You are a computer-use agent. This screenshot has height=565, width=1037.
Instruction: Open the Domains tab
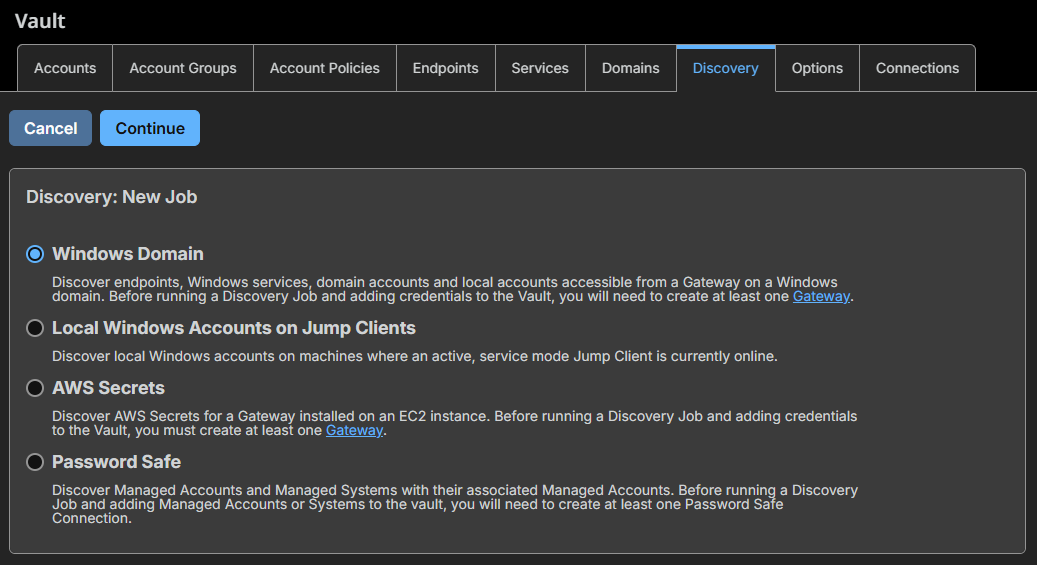[x=631, y=68]
